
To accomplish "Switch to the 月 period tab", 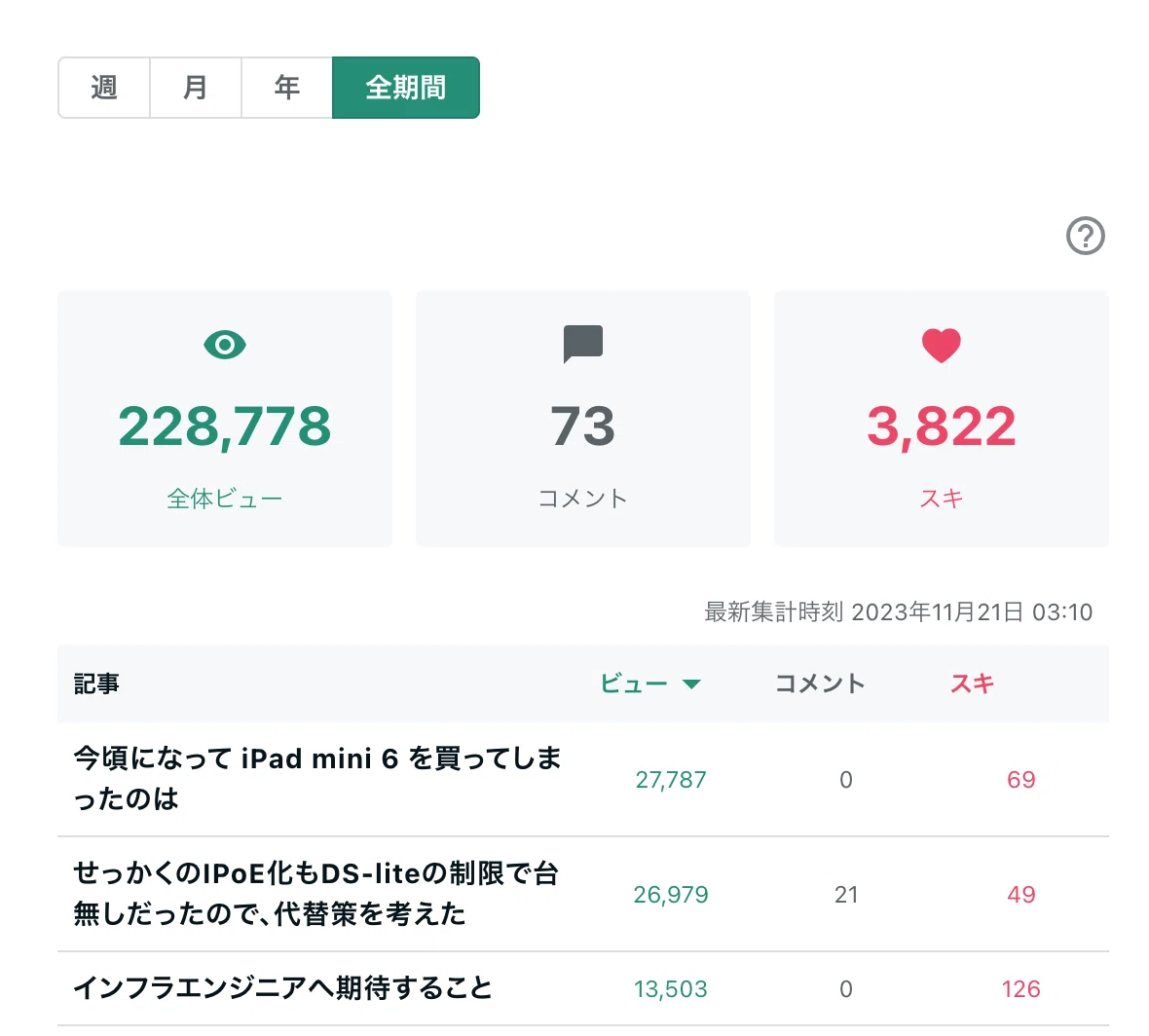I will (196, 88).
